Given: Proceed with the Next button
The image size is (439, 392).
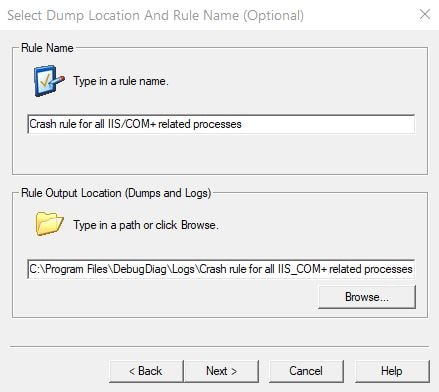Looking at the screenshot, I should tap(221, 371).
